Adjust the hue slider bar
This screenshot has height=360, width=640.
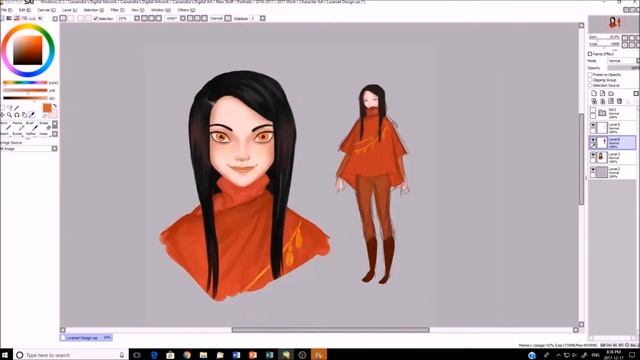pyautogui.click(x=25, y=83)
